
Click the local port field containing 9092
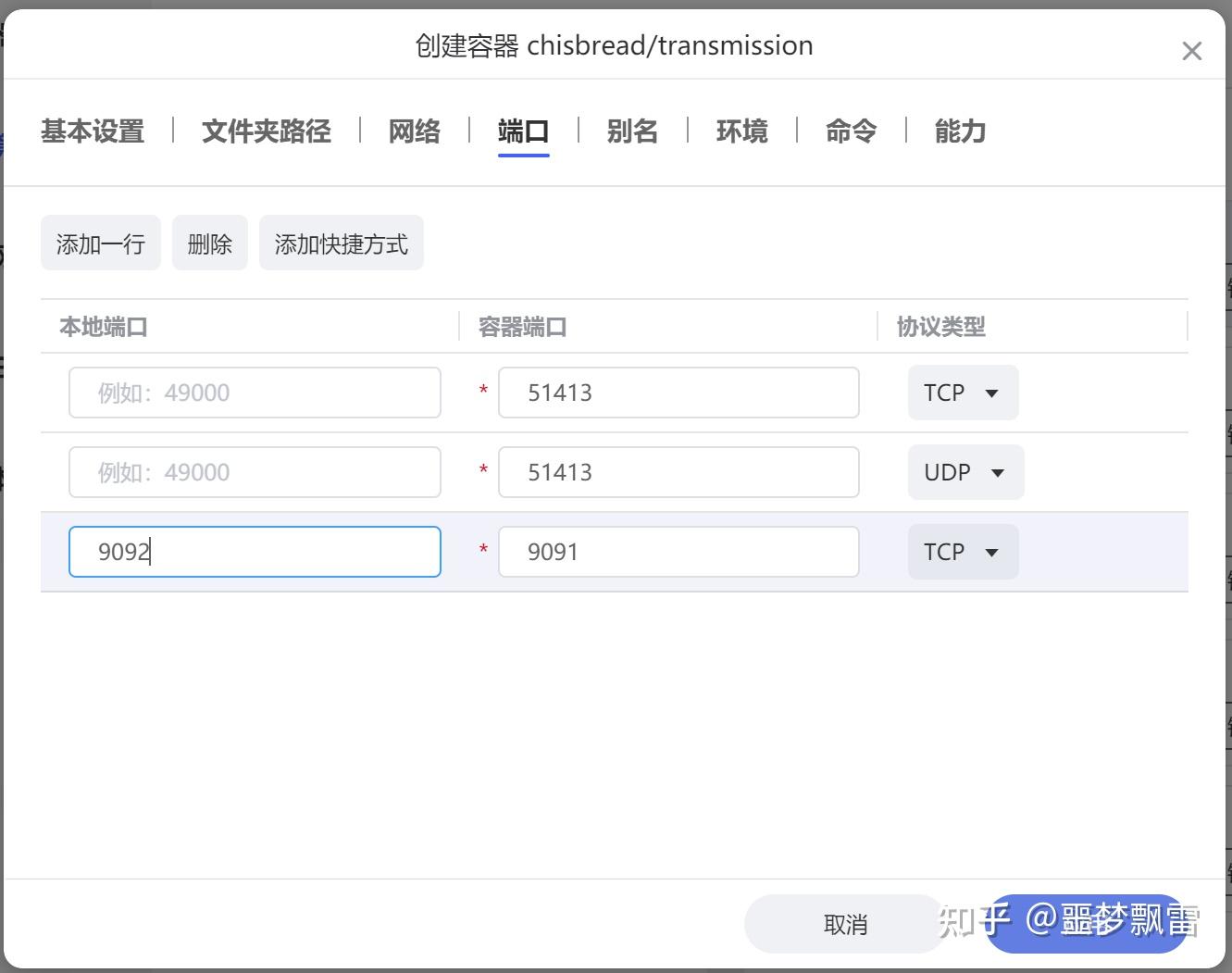click(x=255, y=552)
